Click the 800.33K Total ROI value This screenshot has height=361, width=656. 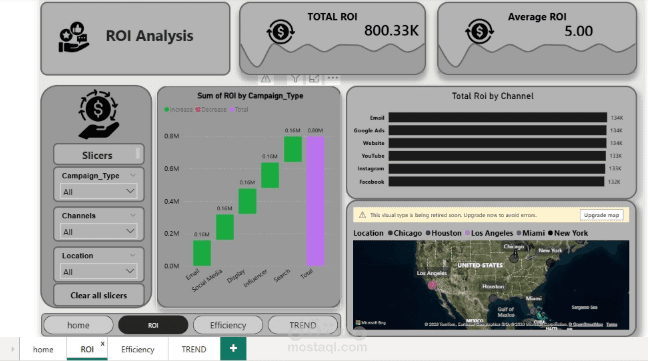391,31
